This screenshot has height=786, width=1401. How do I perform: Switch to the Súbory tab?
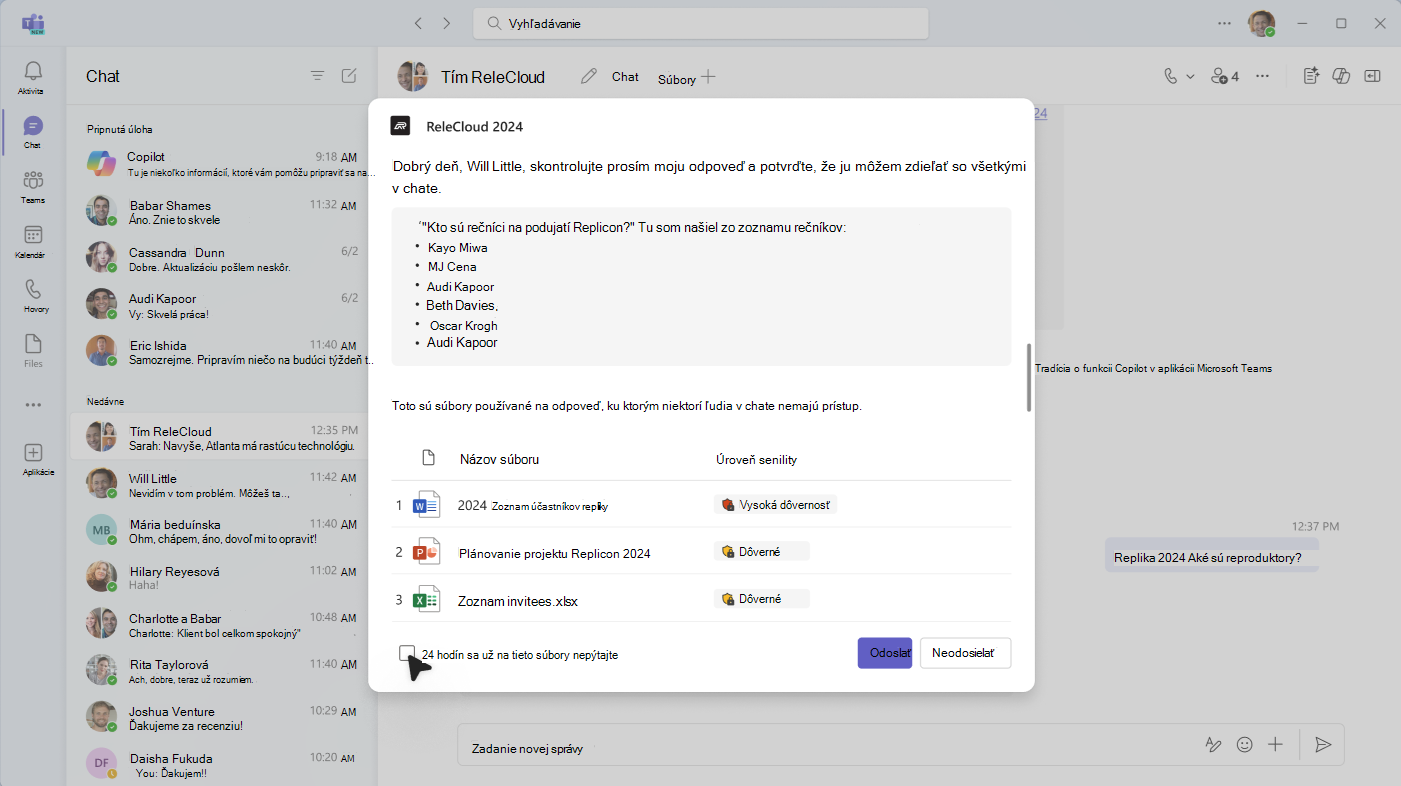(x=676, y=79)
